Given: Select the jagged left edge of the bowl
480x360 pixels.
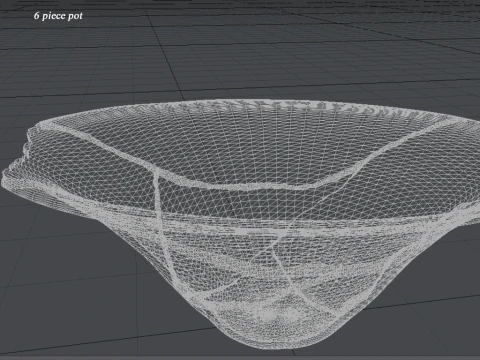Looking at the screenshot, I should [18, 160].
